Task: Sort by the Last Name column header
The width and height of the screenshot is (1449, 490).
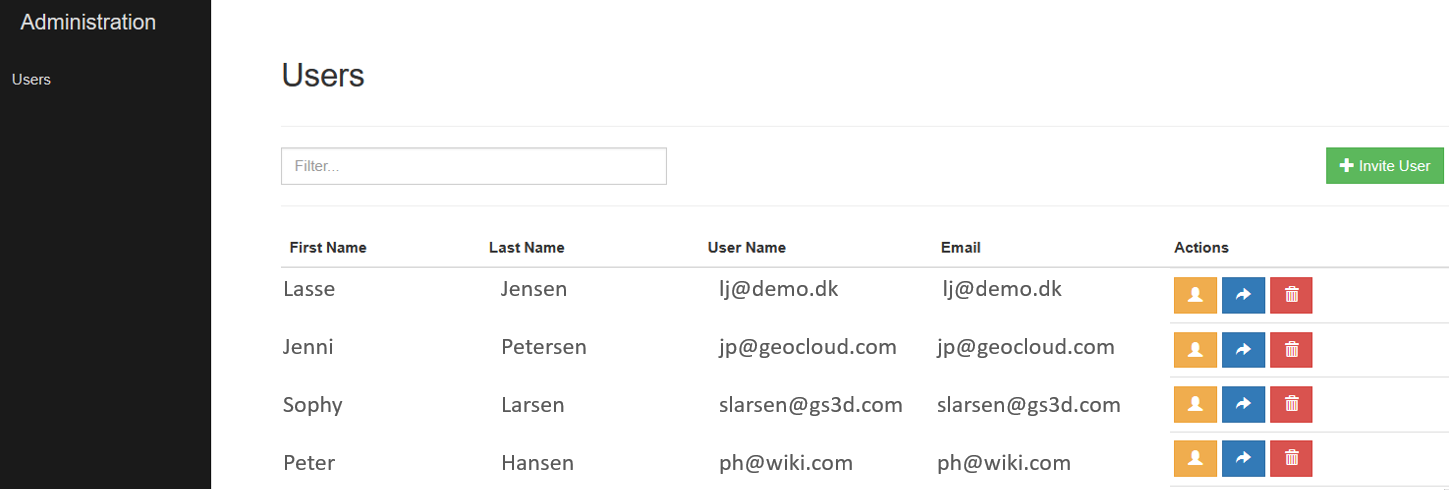Action: pos(527,247)
